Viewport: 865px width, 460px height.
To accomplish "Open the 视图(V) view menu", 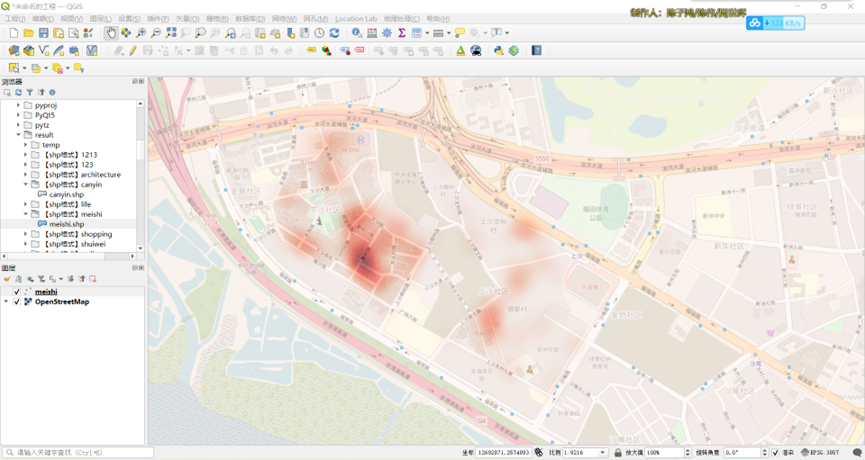I will tap(72, 19).
